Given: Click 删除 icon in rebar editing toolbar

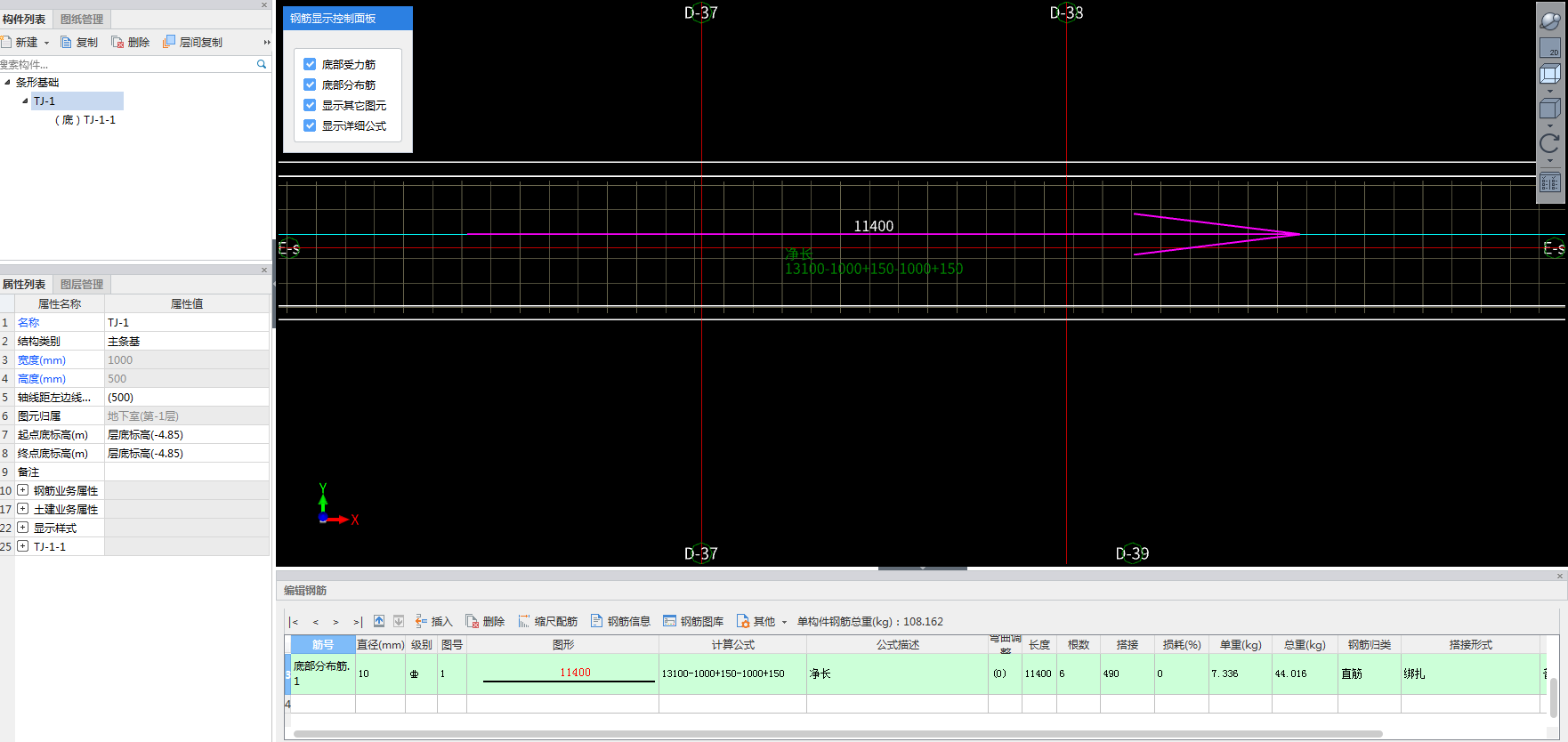Looking at the screenshot, I should point(473,621).
